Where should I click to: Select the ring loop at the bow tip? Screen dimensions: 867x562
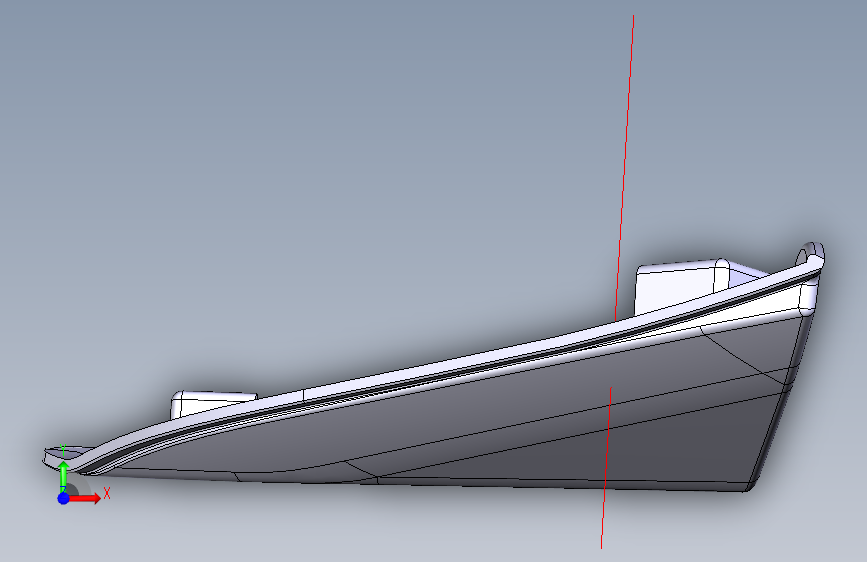[x=810, y=256]
